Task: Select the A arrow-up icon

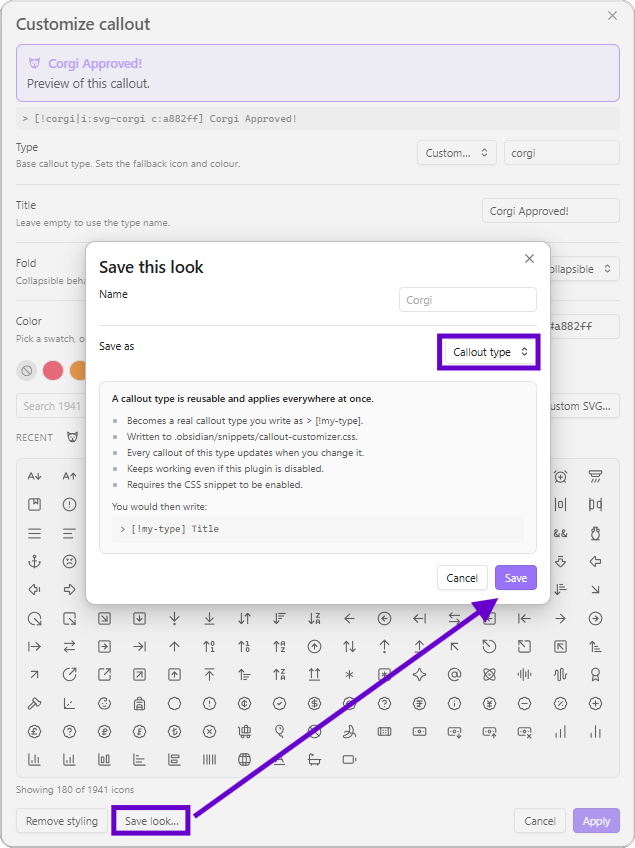Action: (69, 476)
